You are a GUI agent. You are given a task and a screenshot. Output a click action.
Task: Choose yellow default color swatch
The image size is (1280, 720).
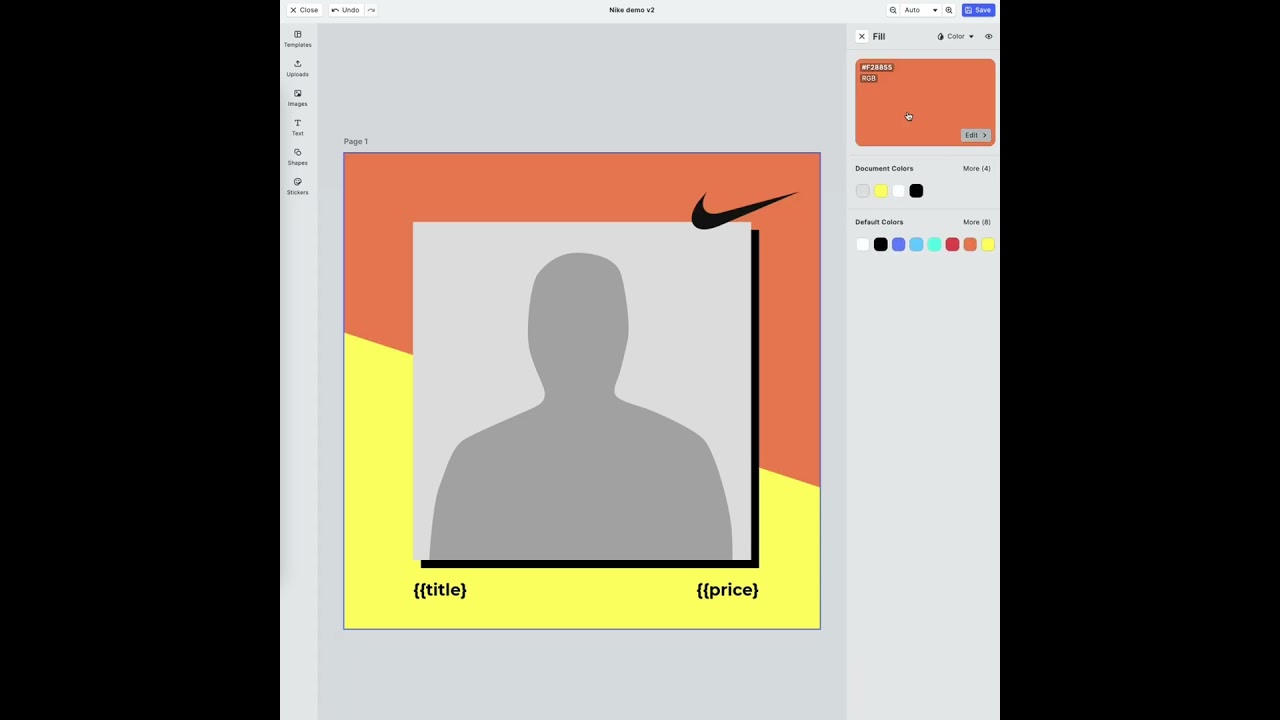pyautogui.click(x=988, y=244)
